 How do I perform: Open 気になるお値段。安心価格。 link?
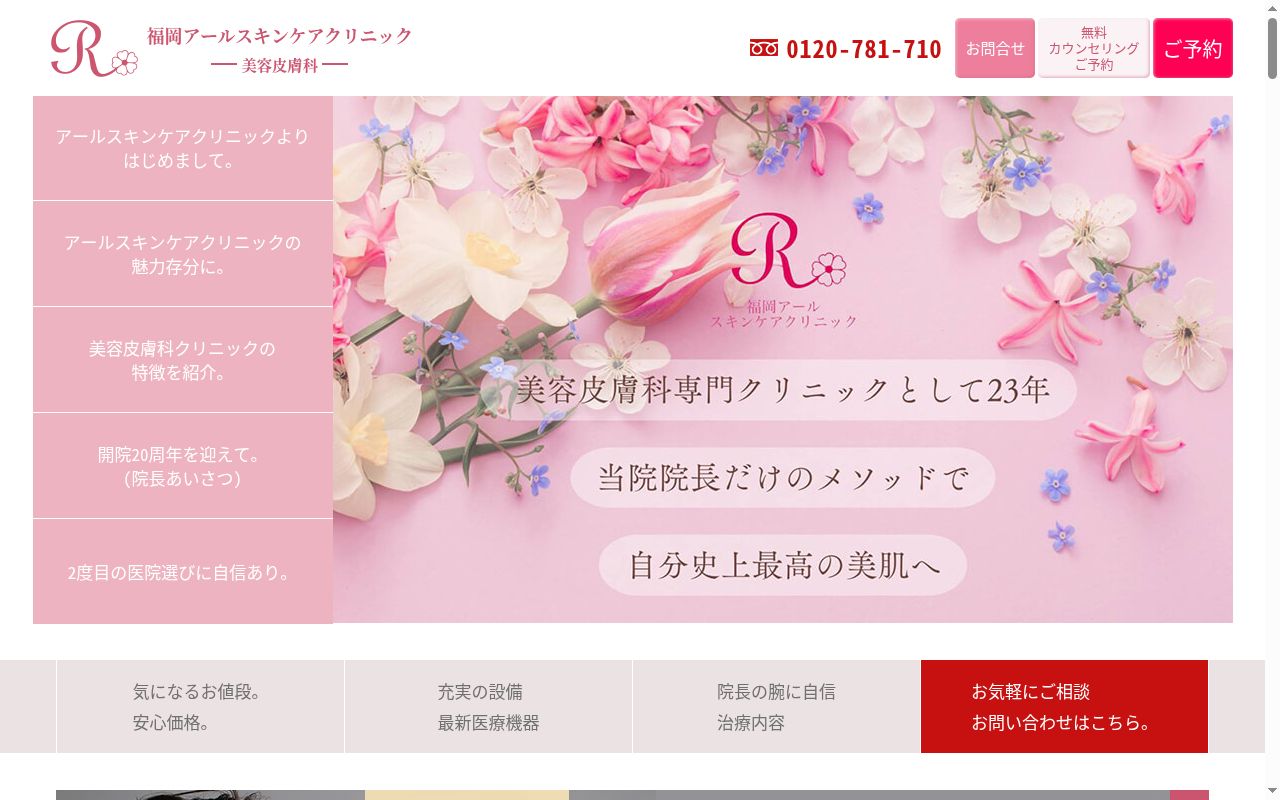200,706
